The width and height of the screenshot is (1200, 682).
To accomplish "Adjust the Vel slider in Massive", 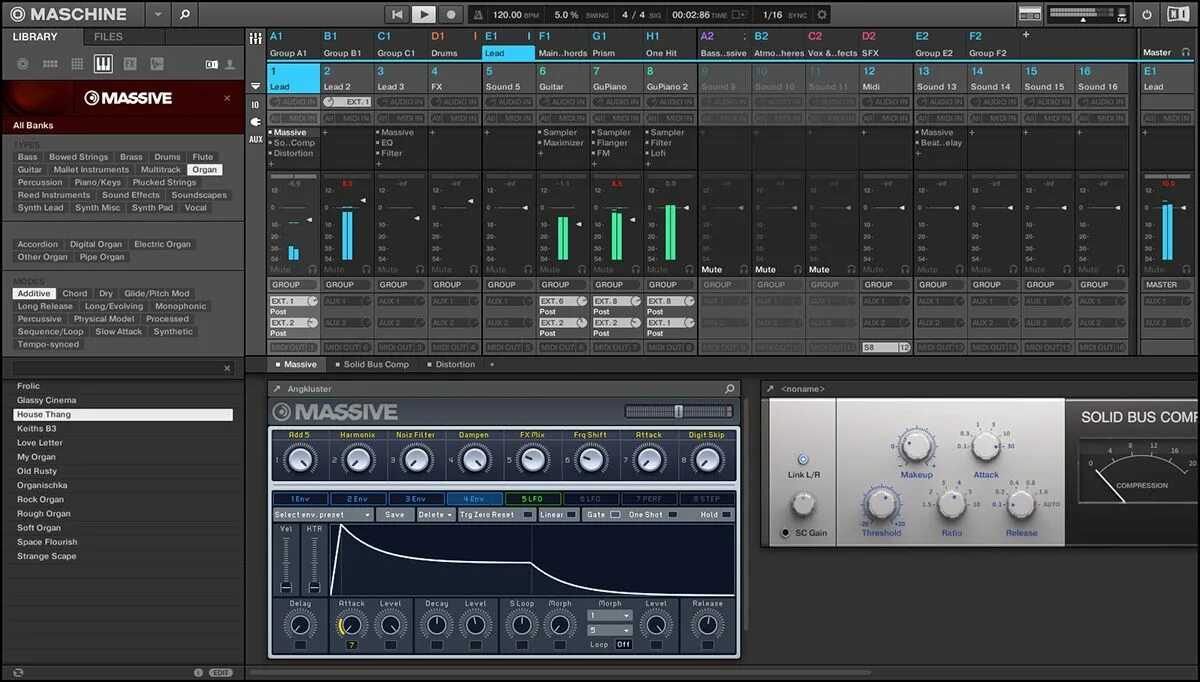I will click(x=286, y=564).
